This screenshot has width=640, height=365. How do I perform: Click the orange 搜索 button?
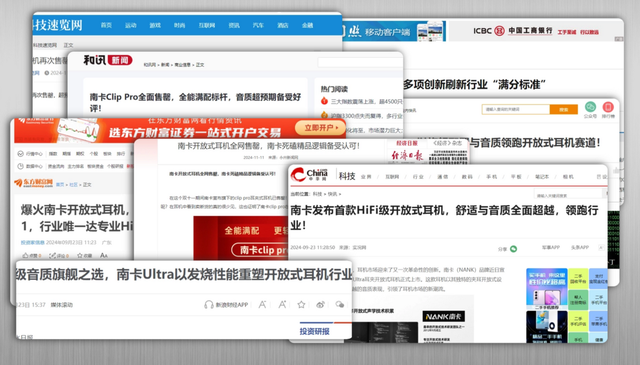point(564,109)
